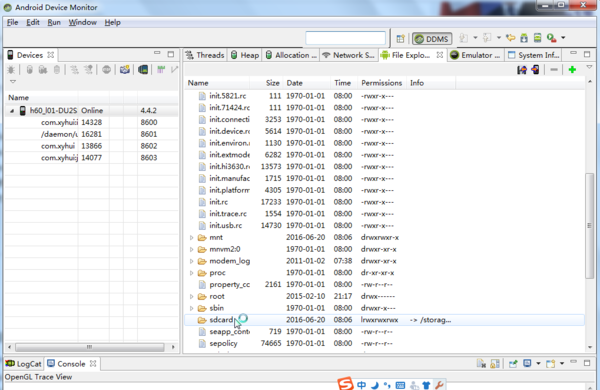The height and width of the screenshot is (390, 600).
Task: Expand the proc folder tree node
Action: (x=192, y=273)
